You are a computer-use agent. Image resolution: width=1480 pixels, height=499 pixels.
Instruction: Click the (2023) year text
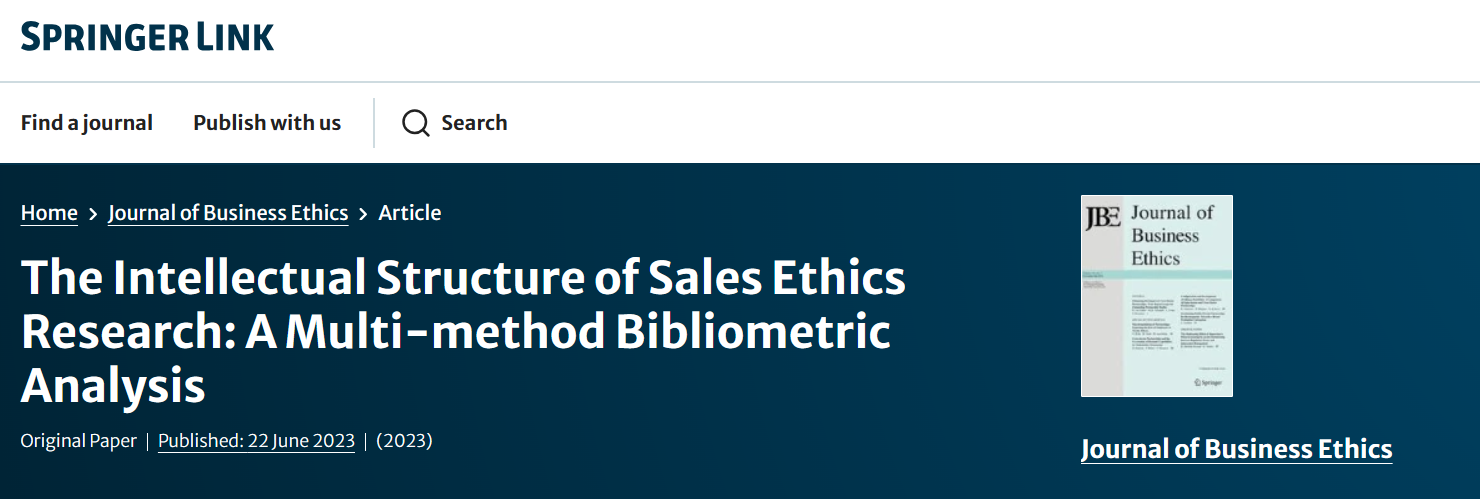coord(404,441)
